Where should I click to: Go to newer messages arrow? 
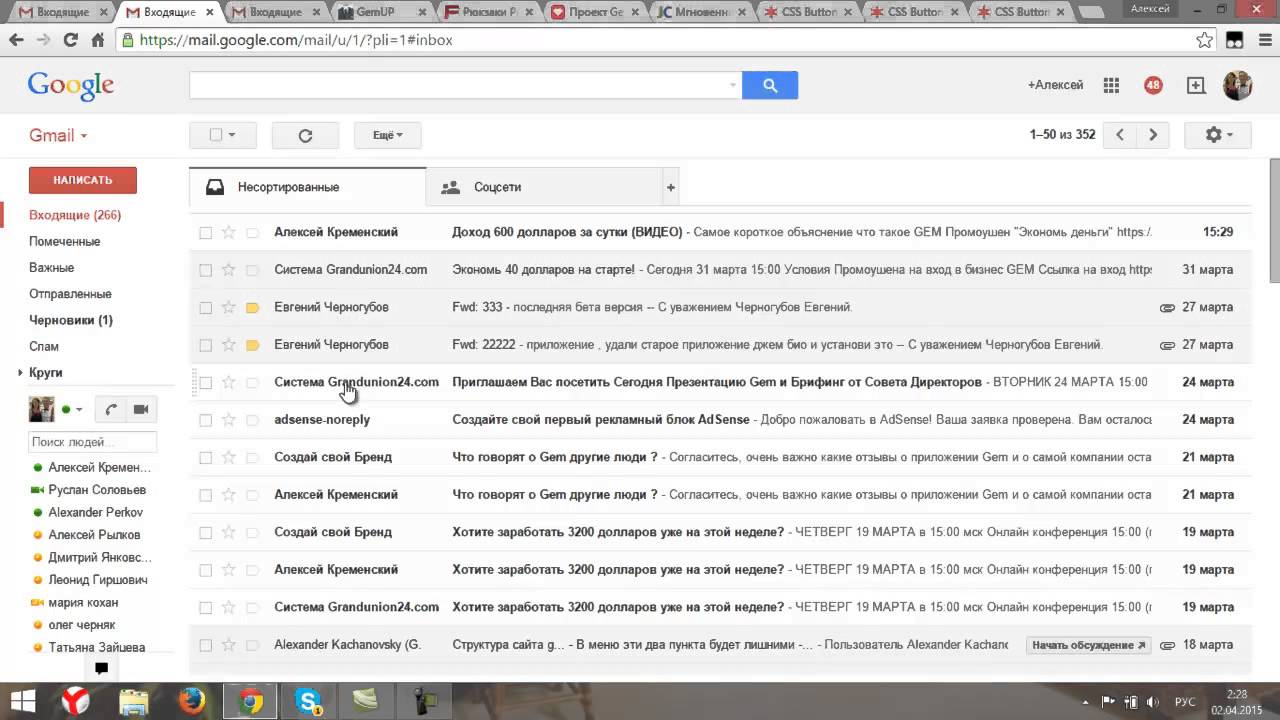coord(1120,135)
